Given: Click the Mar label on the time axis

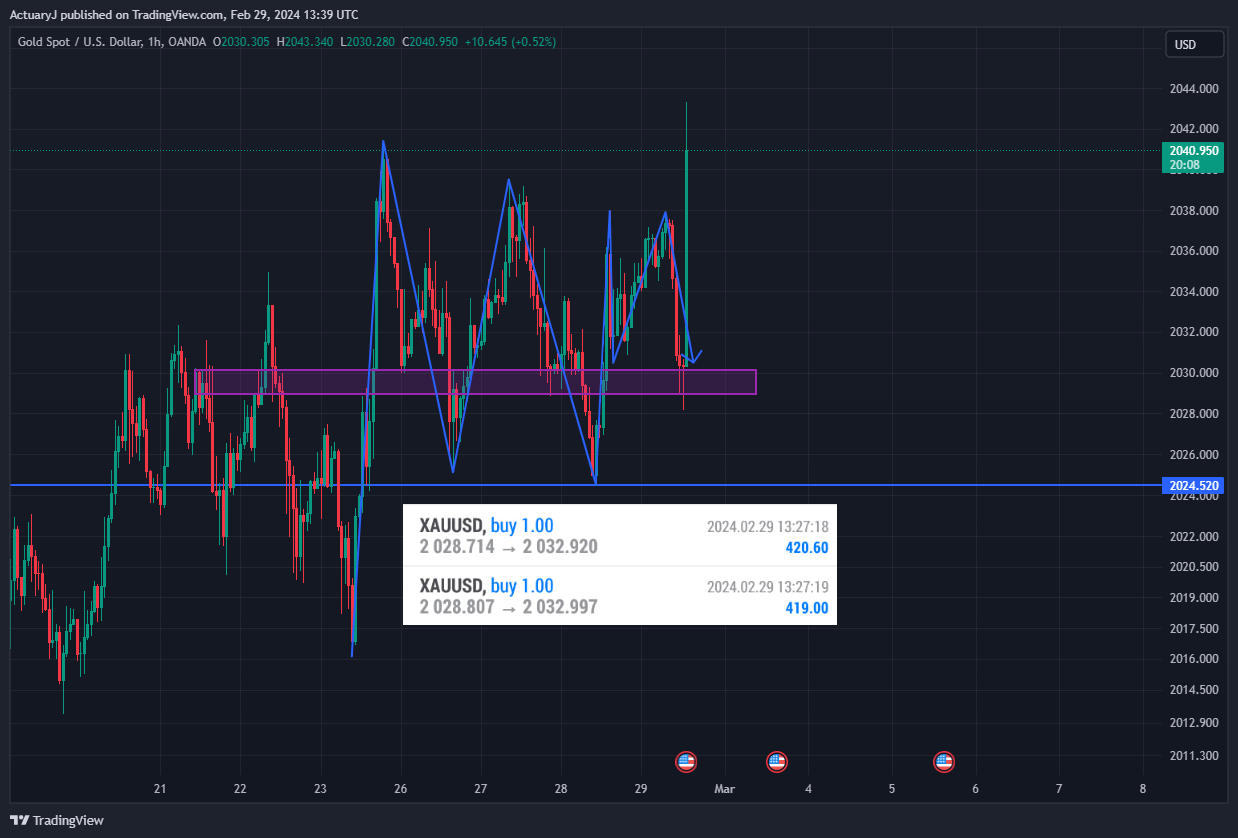Looking at the screenshot, I should point(725,789).
